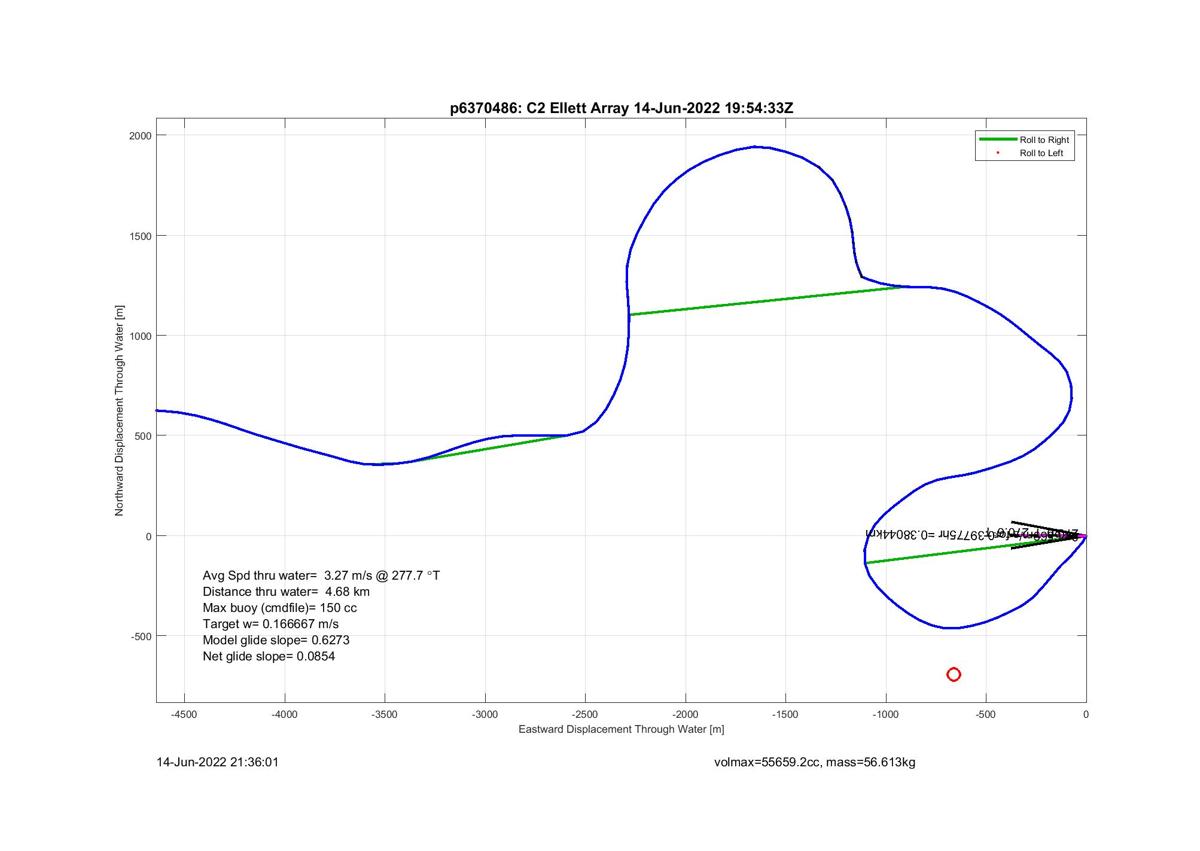
Task: Click the 'Model glide slope= 0.6273' text
Action: pyautogui.click(x=276, y=640)
